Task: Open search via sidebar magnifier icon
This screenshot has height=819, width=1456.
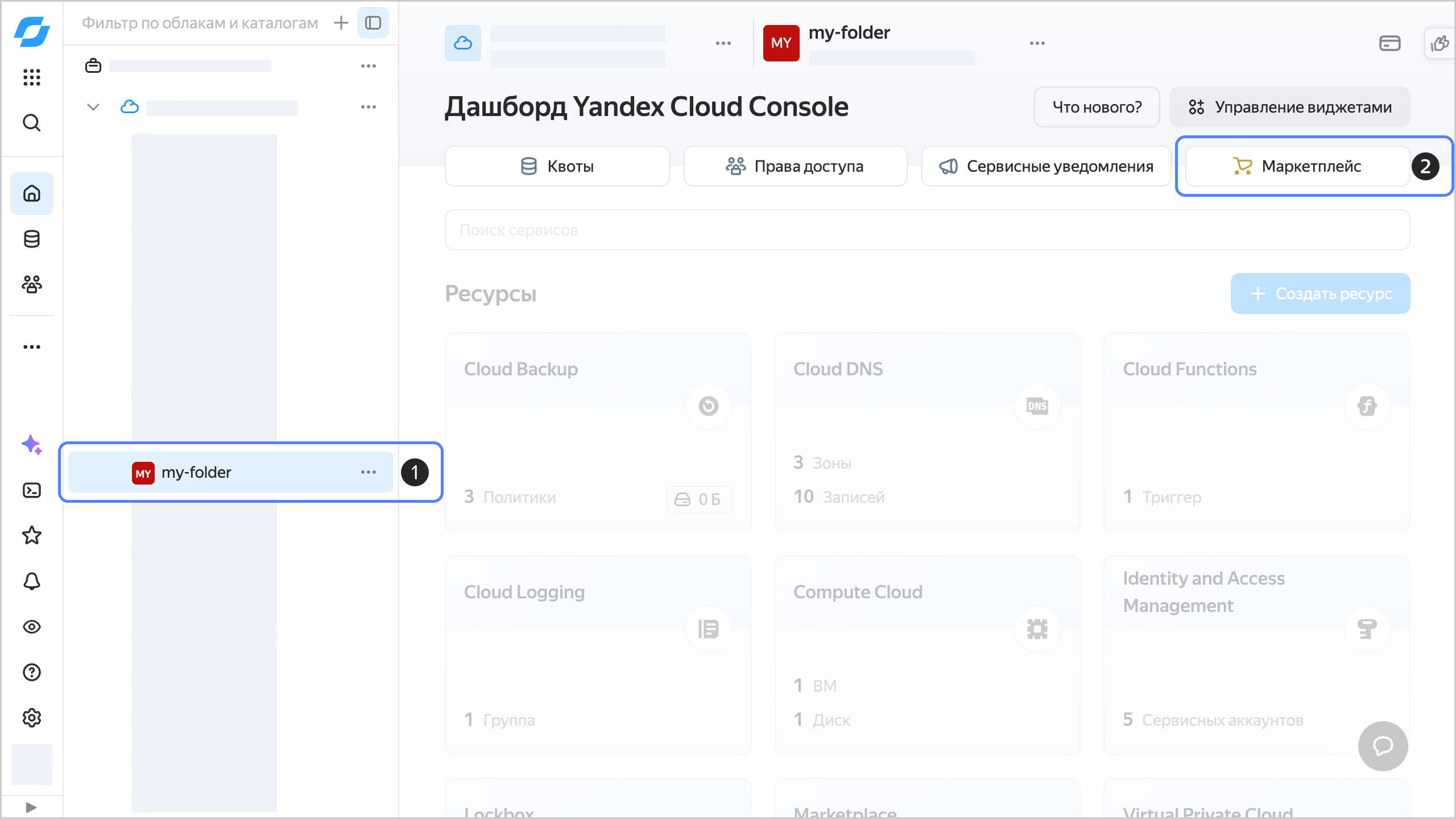Action: click(32, 122)
